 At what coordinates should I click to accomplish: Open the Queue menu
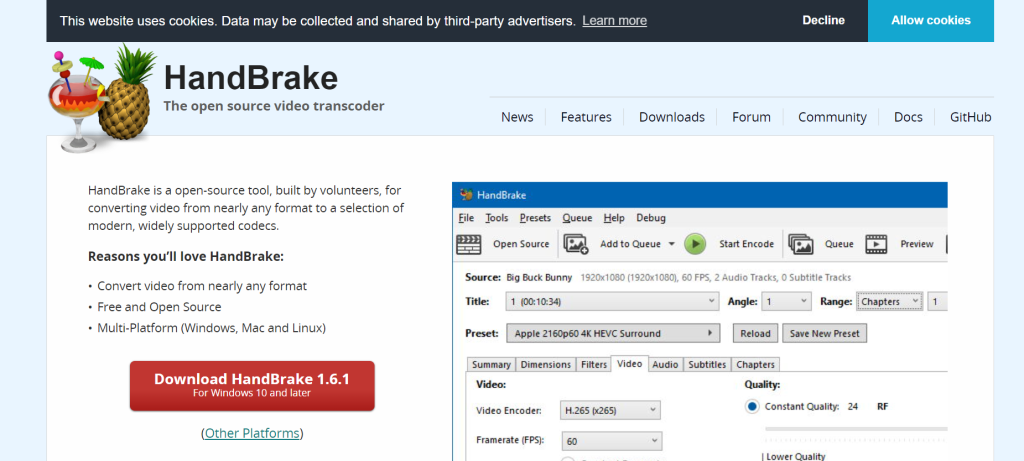[x=577, y=218]
